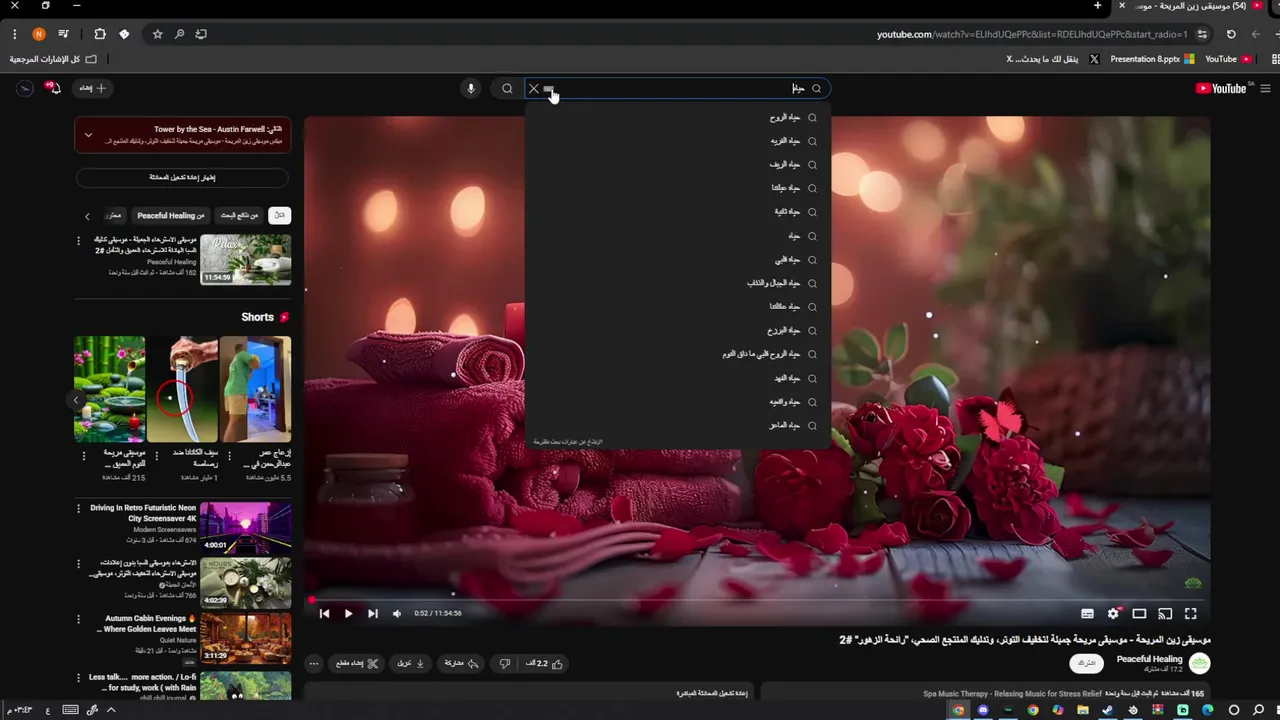1280x720 pixels.
Task: Open Peaceful Healing channel avatar
Action: point(1200,663)
